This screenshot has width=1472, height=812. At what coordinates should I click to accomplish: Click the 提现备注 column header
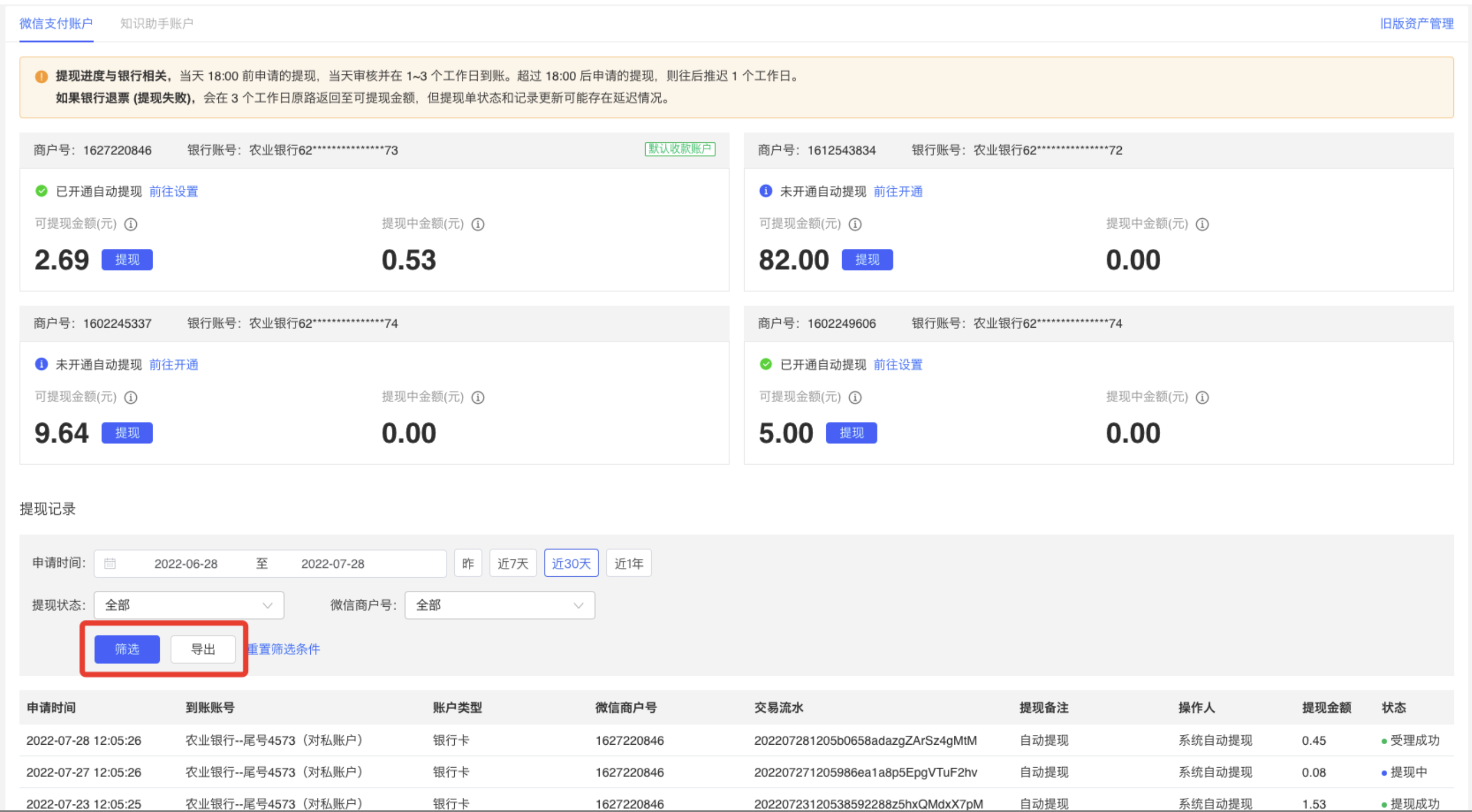coord(1044,707)
